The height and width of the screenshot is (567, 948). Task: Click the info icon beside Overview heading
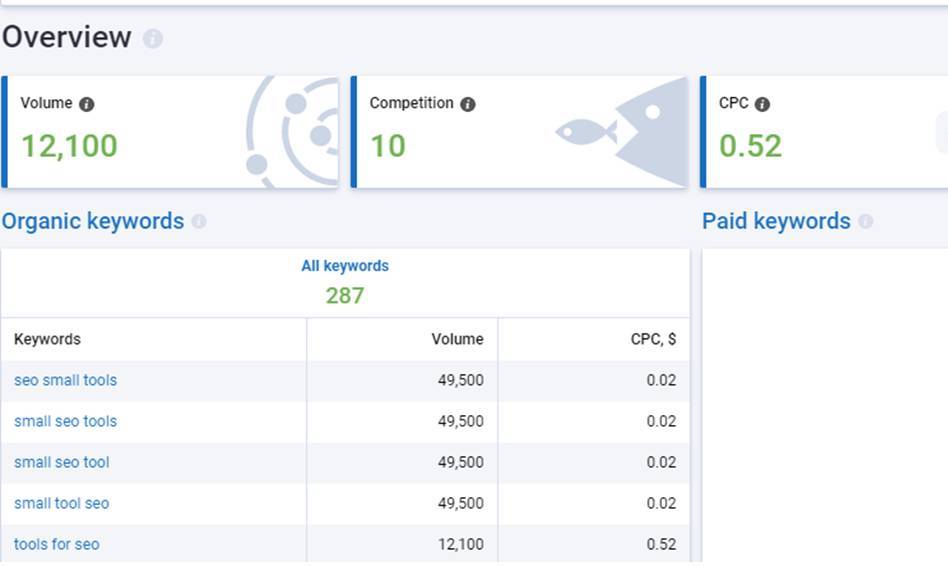(152, 39)
